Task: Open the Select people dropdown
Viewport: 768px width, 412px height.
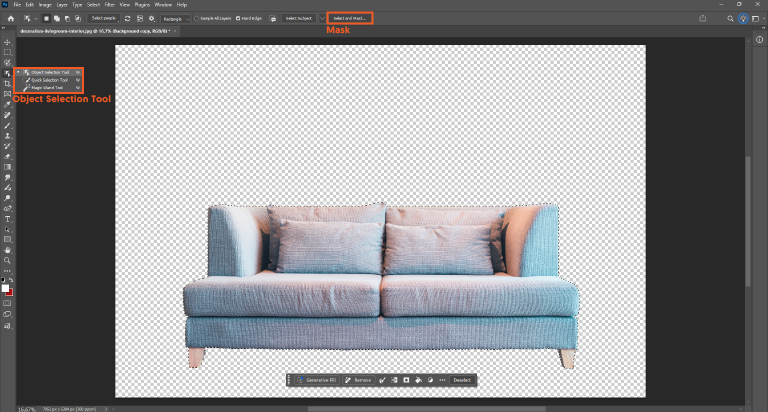Action: click(104, 19)
